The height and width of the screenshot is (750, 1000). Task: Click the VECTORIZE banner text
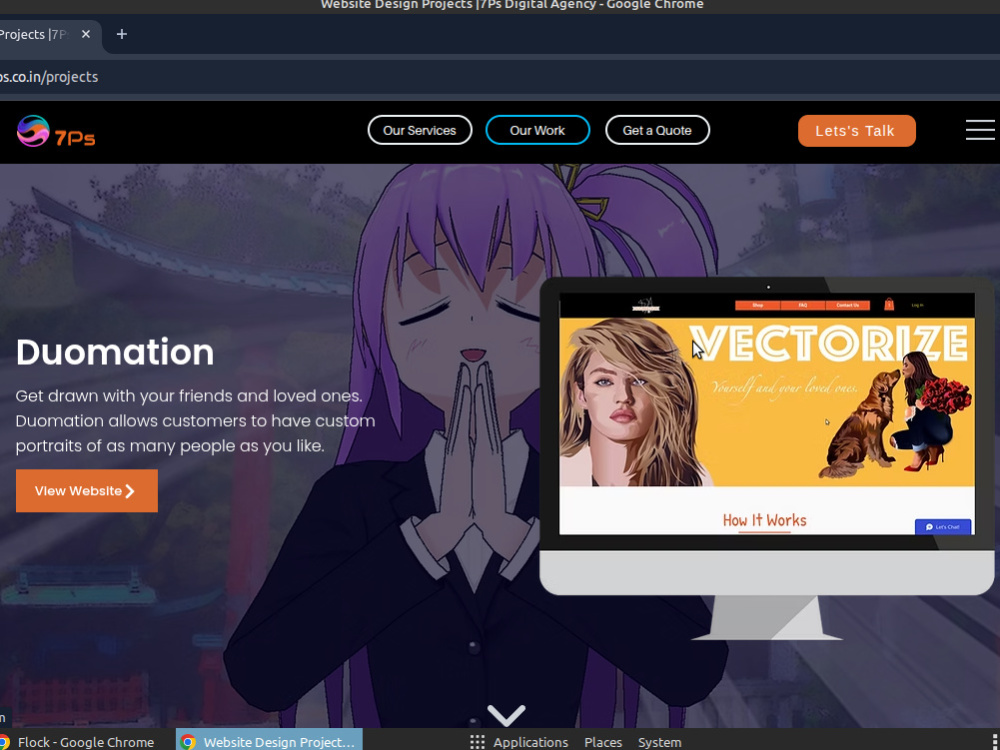coord(828,344)
